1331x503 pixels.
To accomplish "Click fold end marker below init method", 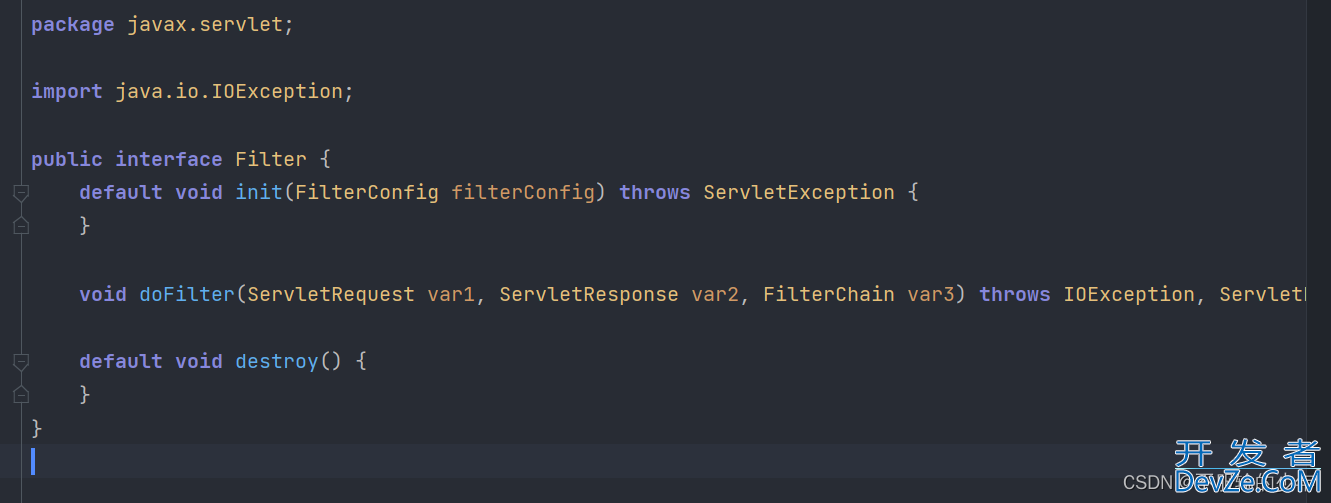I will point(20,227).
